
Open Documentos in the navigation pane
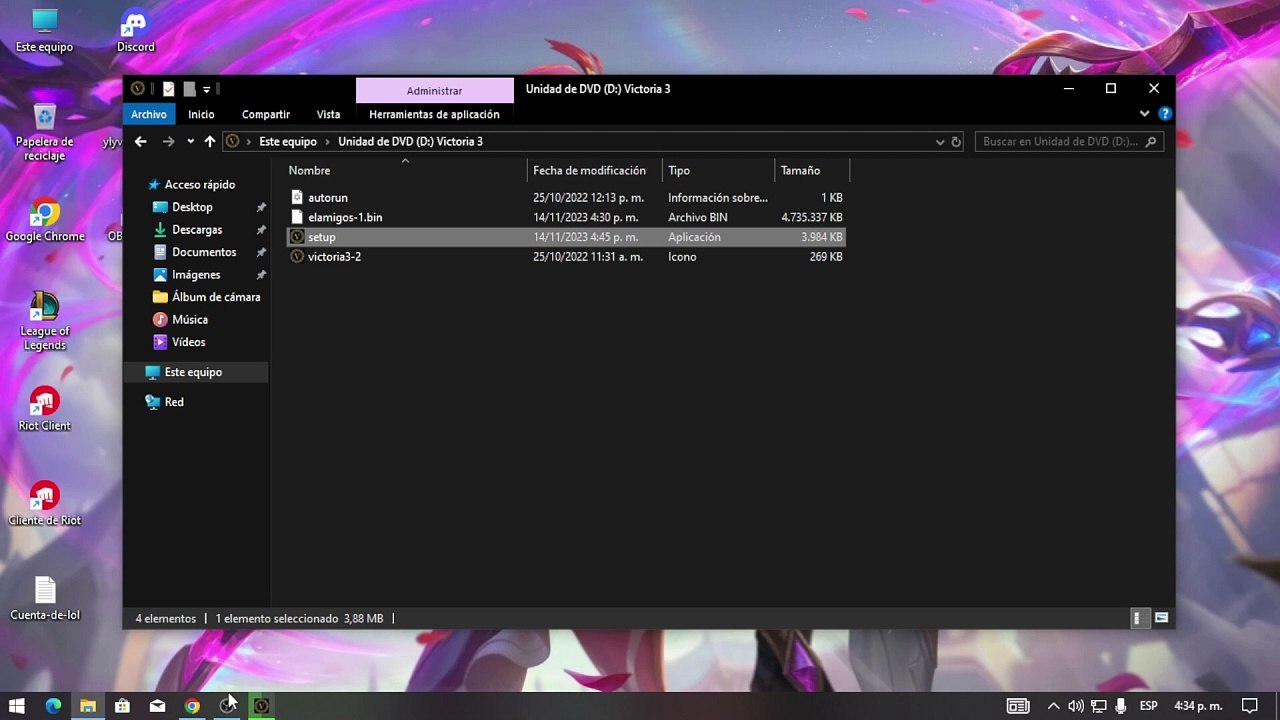pos(204,252)
